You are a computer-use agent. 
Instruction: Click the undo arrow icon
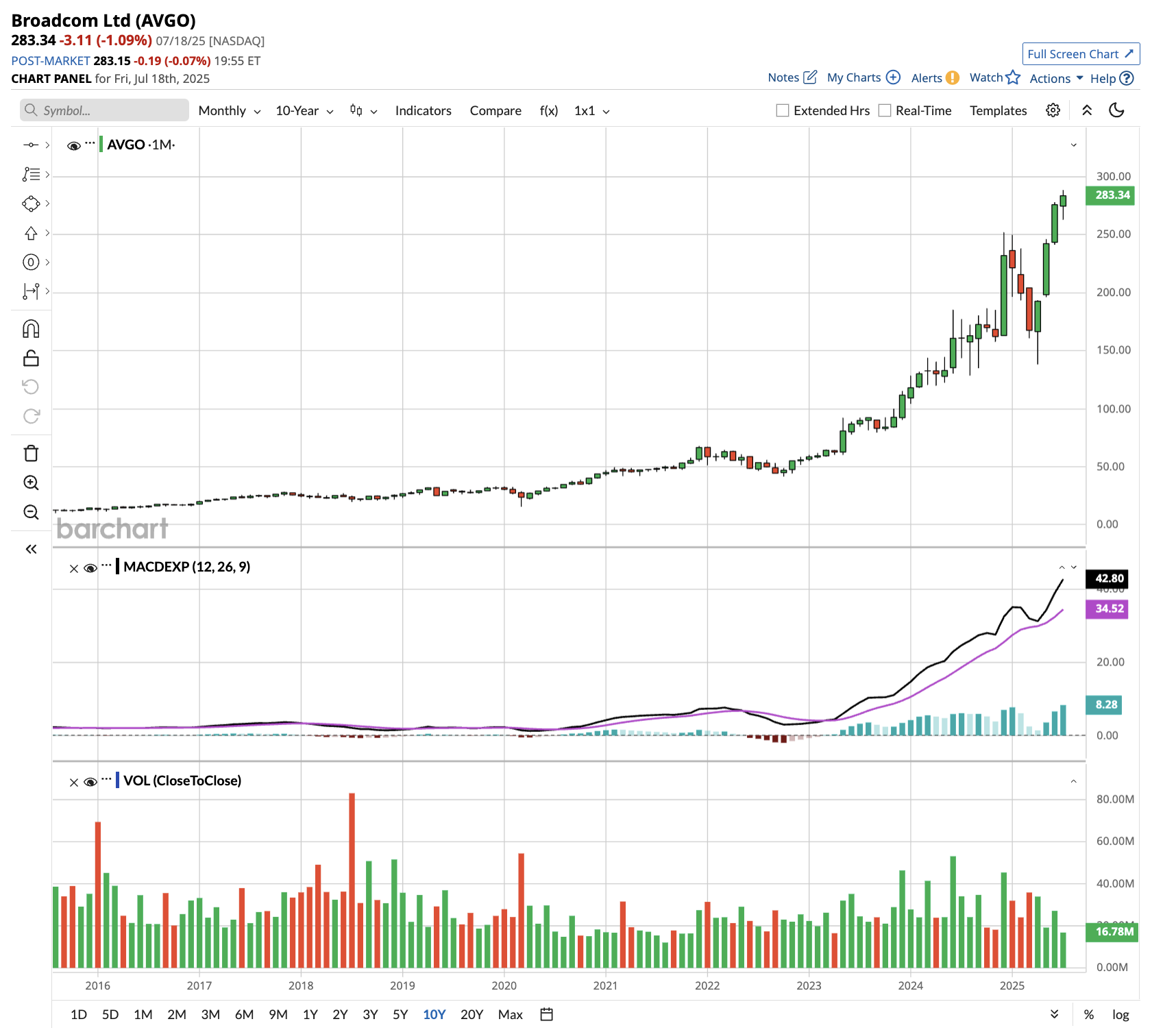(31, 387)
